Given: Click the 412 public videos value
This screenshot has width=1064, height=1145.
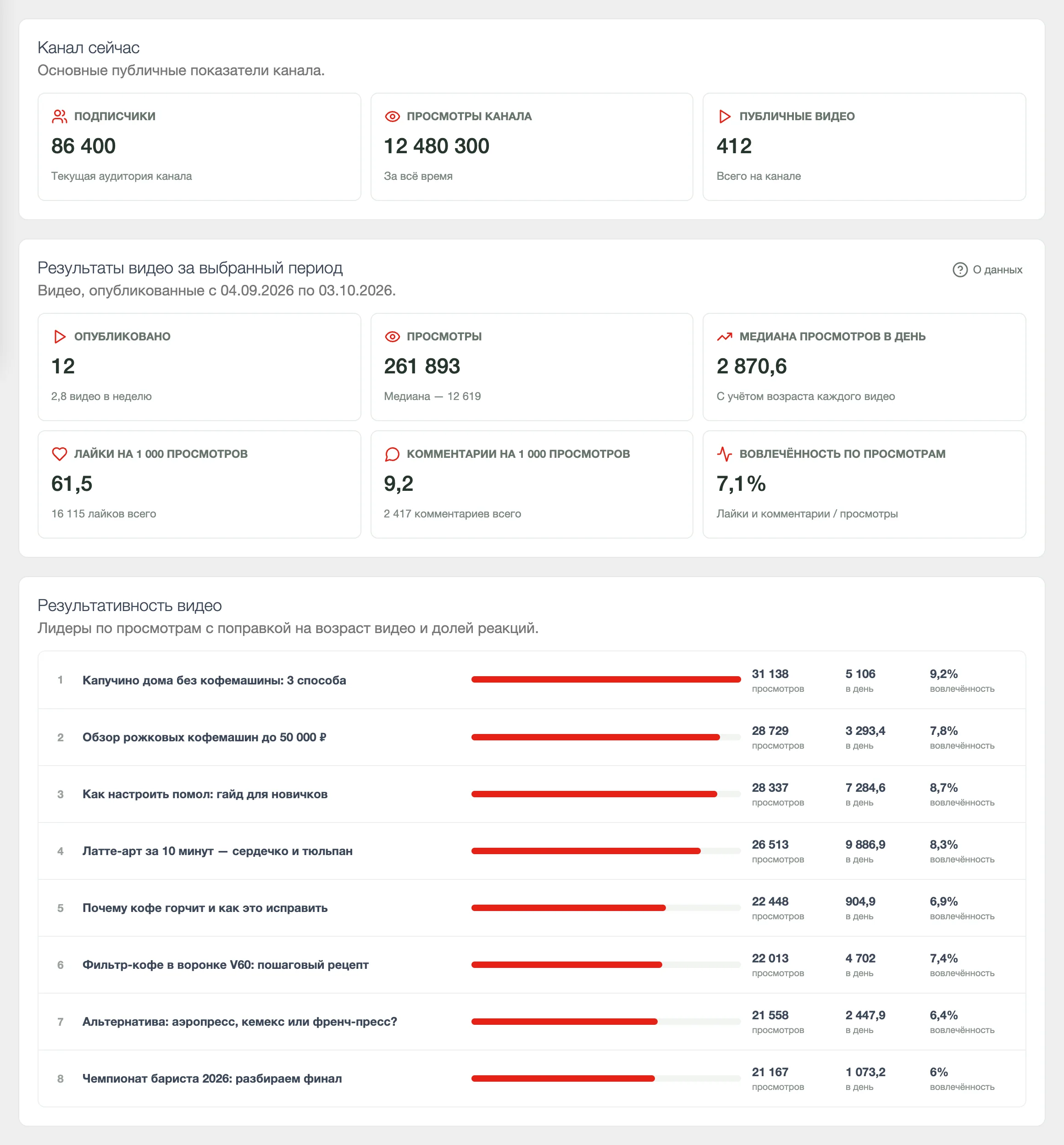Looking at the screenshot, I should (x=734, y=146).
